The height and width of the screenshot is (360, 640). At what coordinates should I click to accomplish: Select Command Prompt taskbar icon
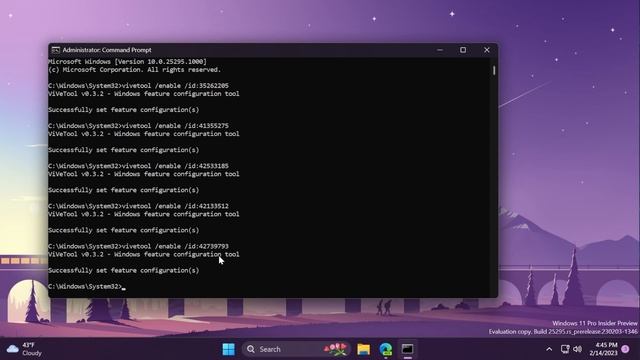pos(407,349)
